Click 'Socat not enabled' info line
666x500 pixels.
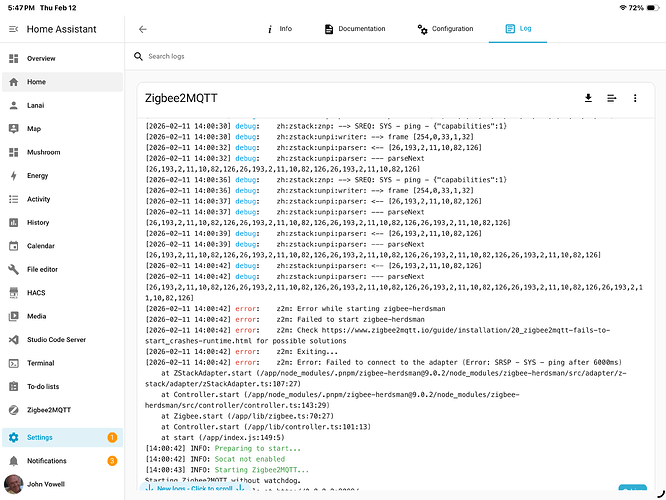[x=215, y=459]
